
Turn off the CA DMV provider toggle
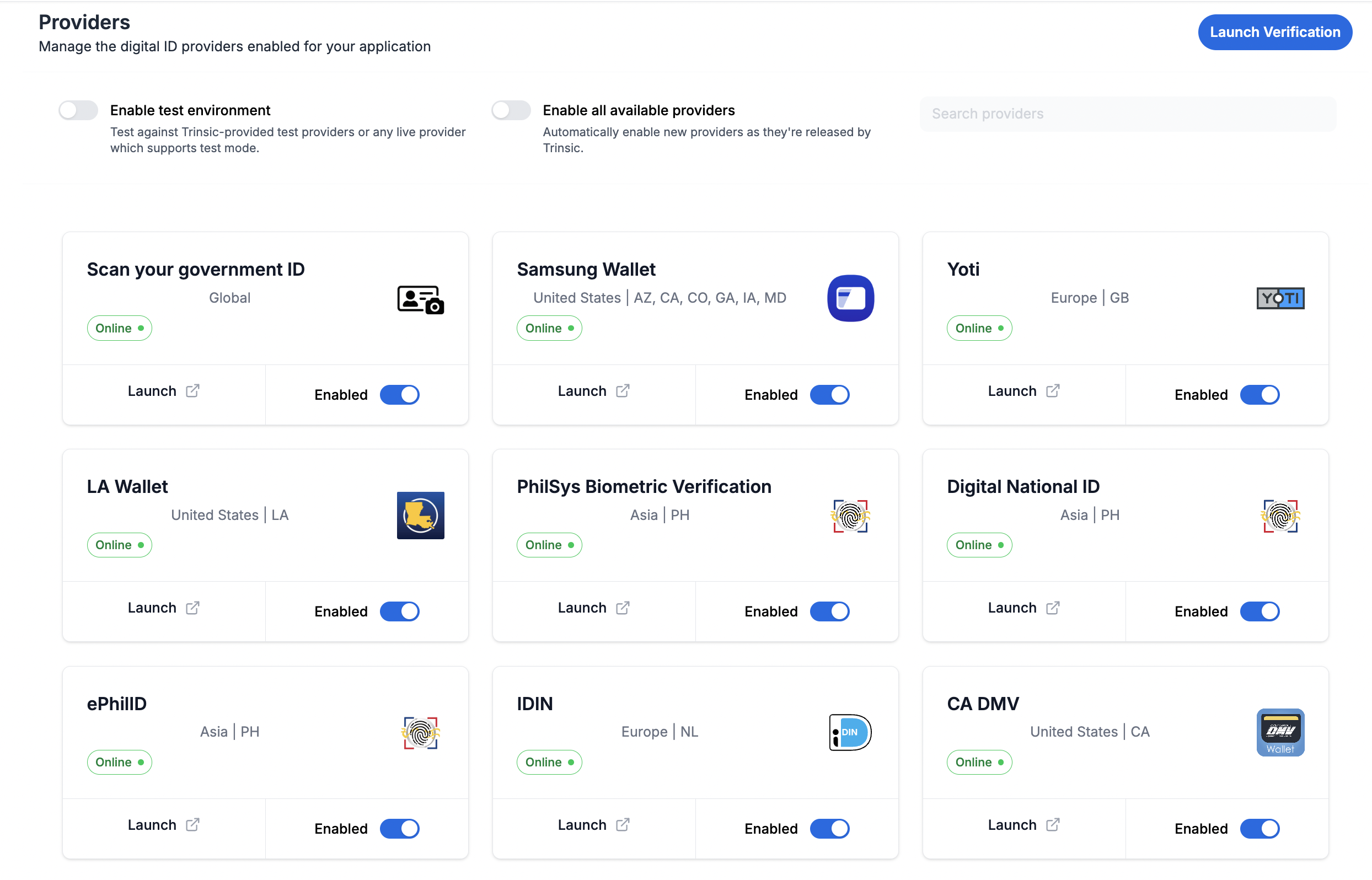tap(1260, 829)
